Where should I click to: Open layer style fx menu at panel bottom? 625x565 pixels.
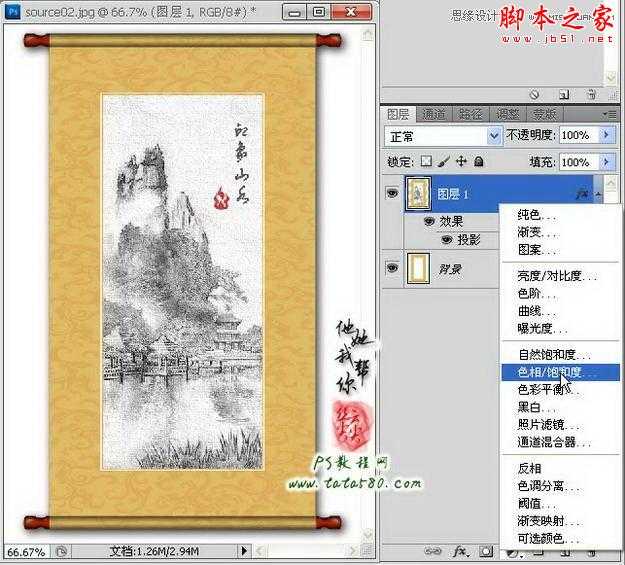(460, 552)
